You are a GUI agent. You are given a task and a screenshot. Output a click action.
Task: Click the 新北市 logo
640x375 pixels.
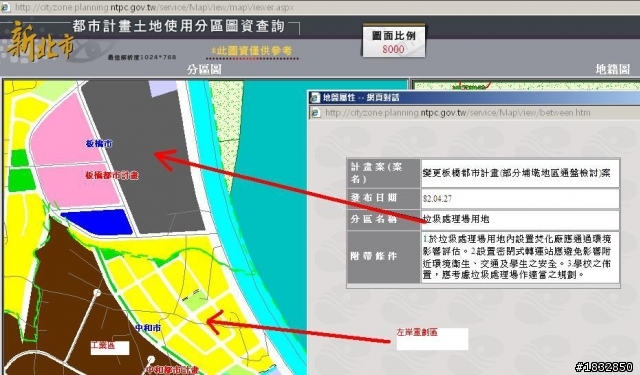(40, 42)
